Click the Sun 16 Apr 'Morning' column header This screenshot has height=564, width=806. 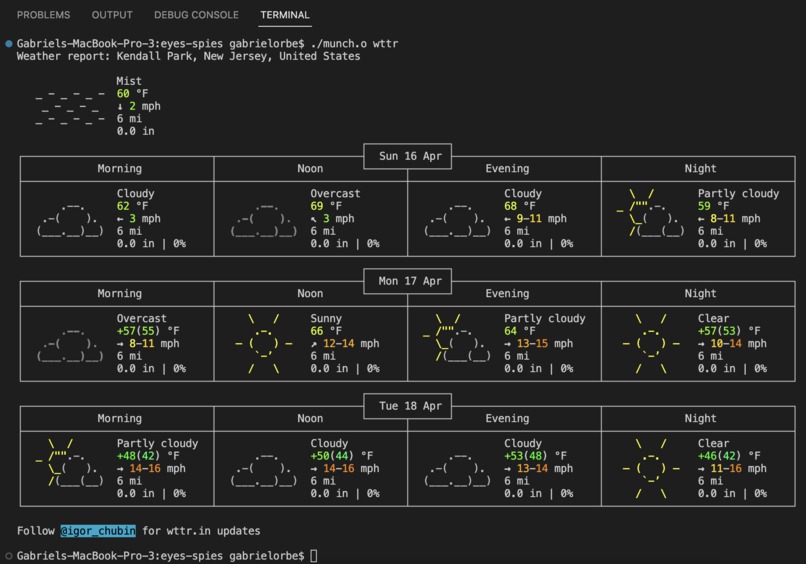coord(120,169)
